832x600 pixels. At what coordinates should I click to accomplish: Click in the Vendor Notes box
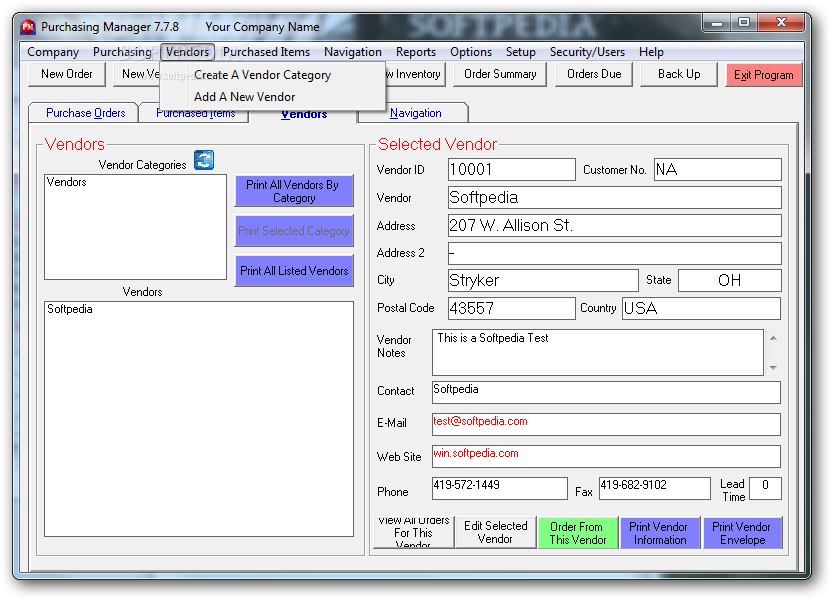tap(597, 353)
